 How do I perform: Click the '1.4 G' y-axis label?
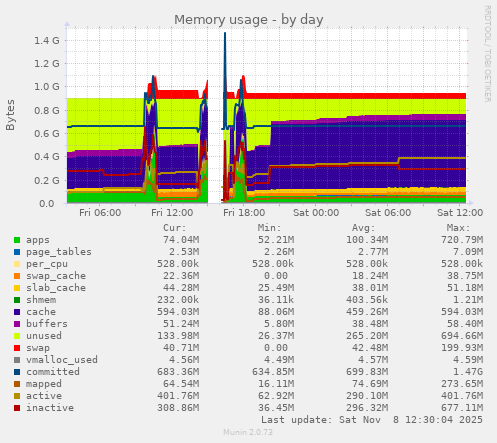pos(47,41)
